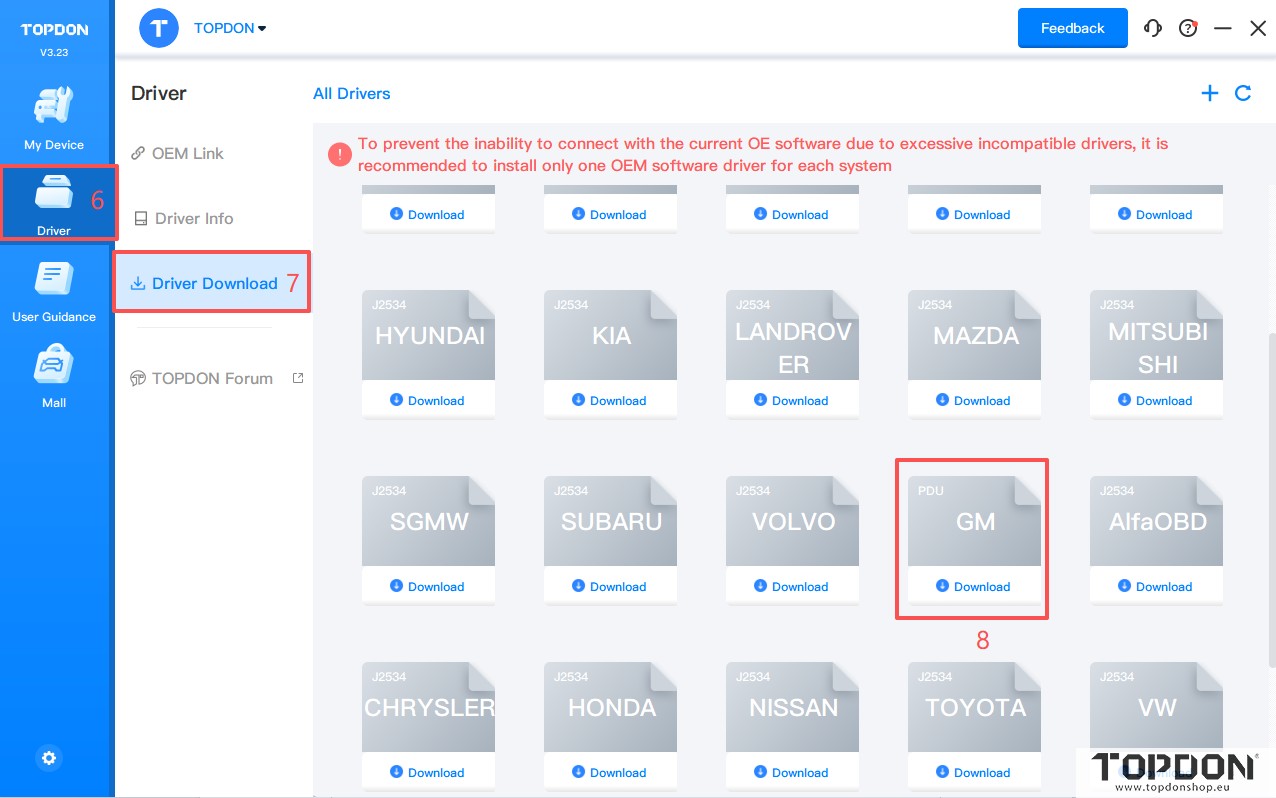
Task: Download the GM PDU driver
Action: pos(974,586)
